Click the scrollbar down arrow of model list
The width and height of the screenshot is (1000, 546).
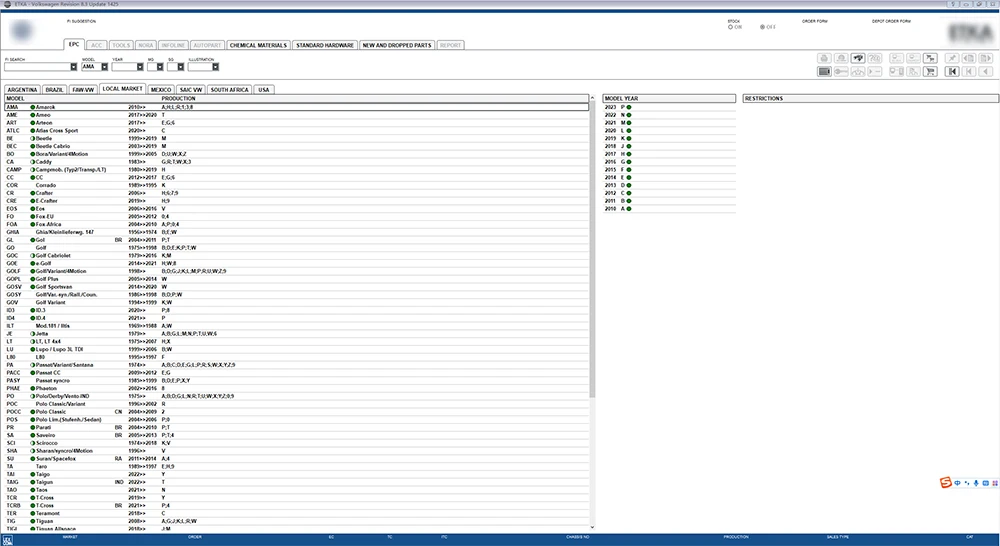point(592,528)
